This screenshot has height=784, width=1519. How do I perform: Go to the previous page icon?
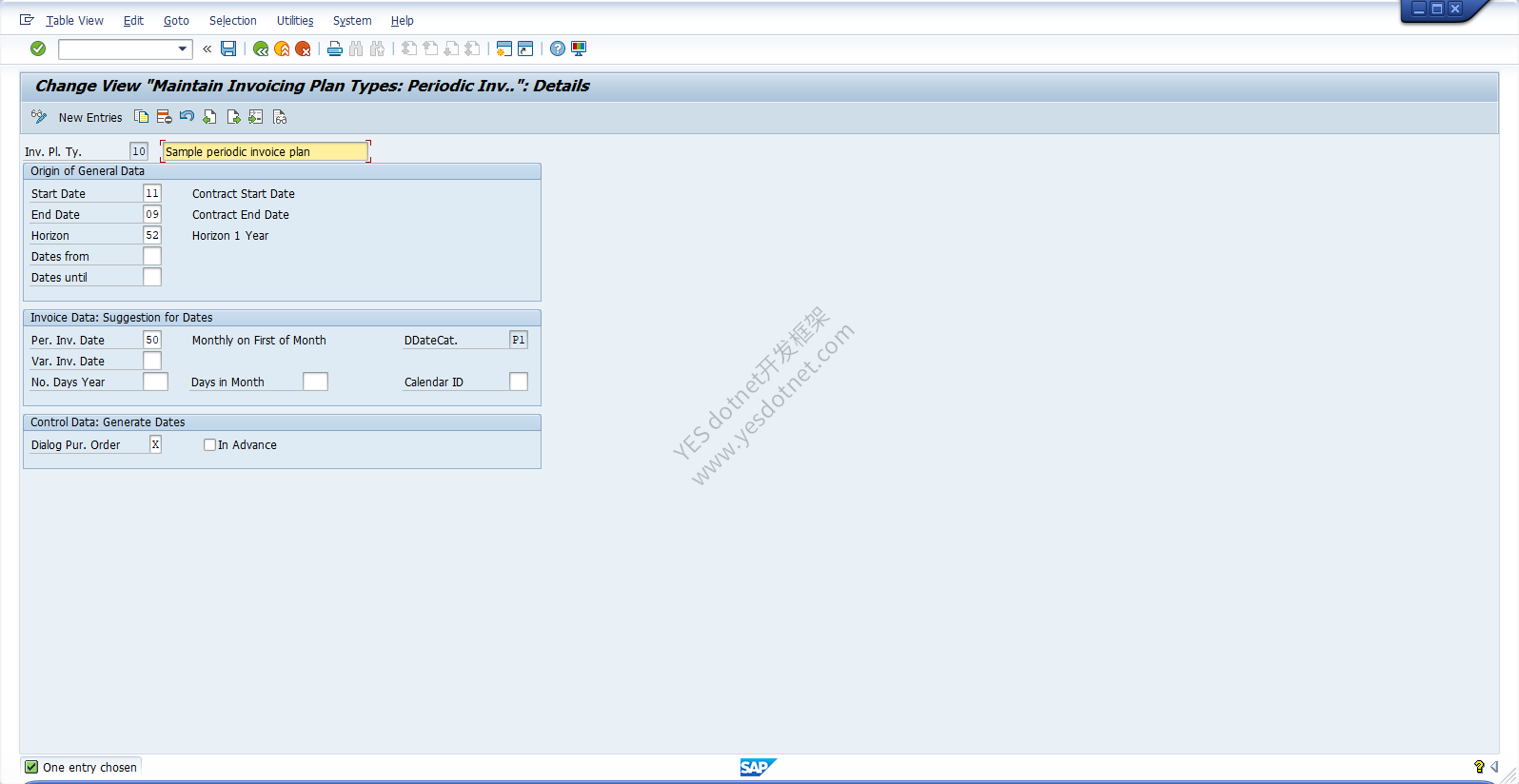tap(430, 49)
